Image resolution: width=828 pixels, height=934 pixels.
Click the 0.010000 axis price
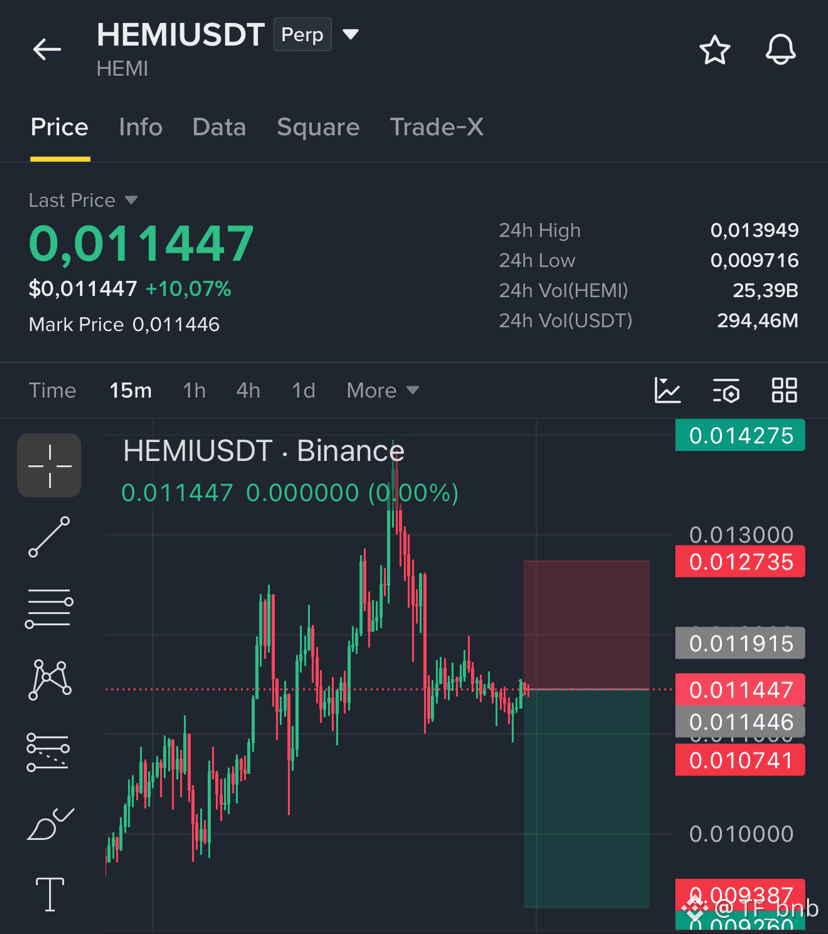[x=741, y=834]
